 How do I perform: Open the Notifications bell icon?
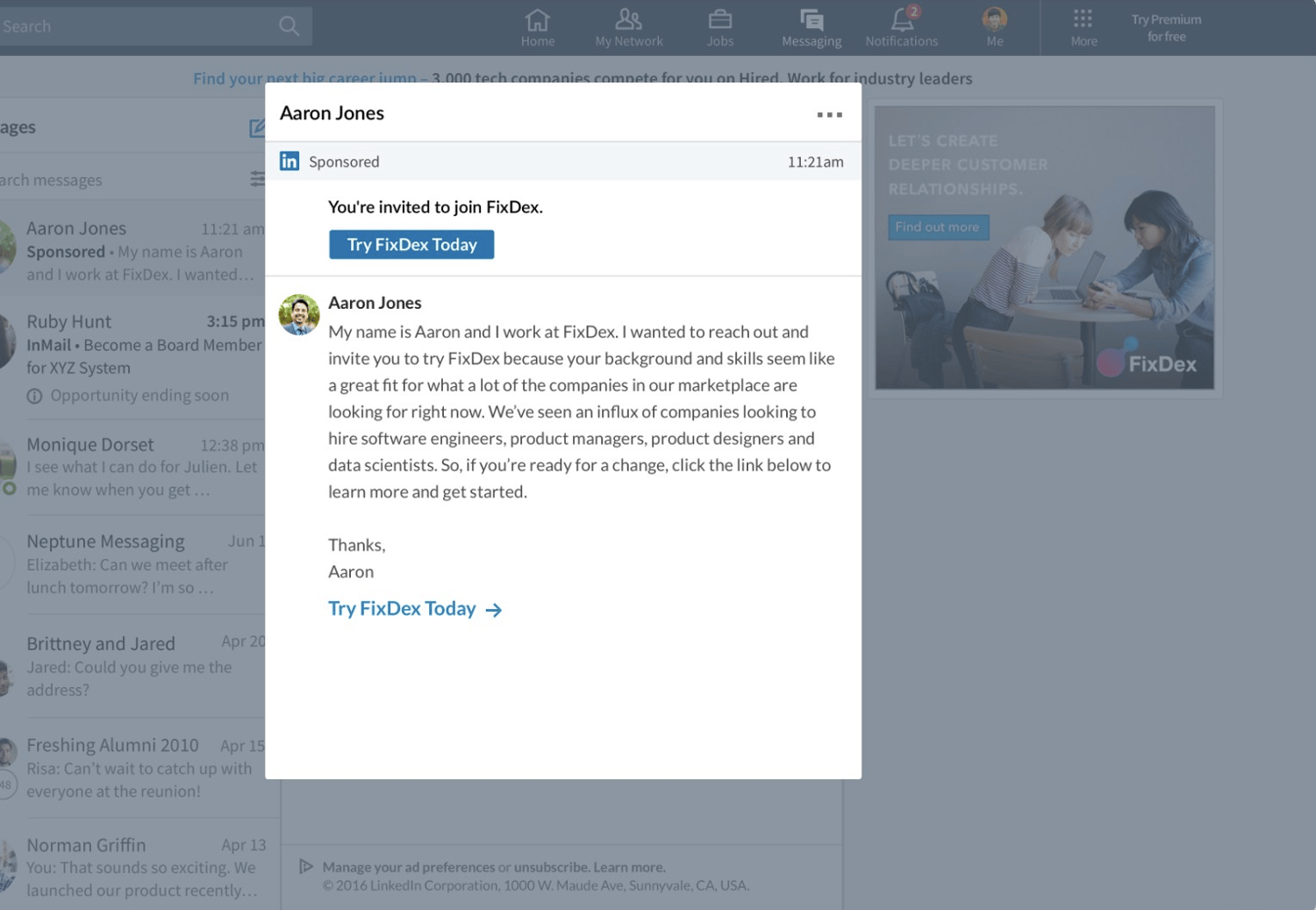click(x=901, y=27)
